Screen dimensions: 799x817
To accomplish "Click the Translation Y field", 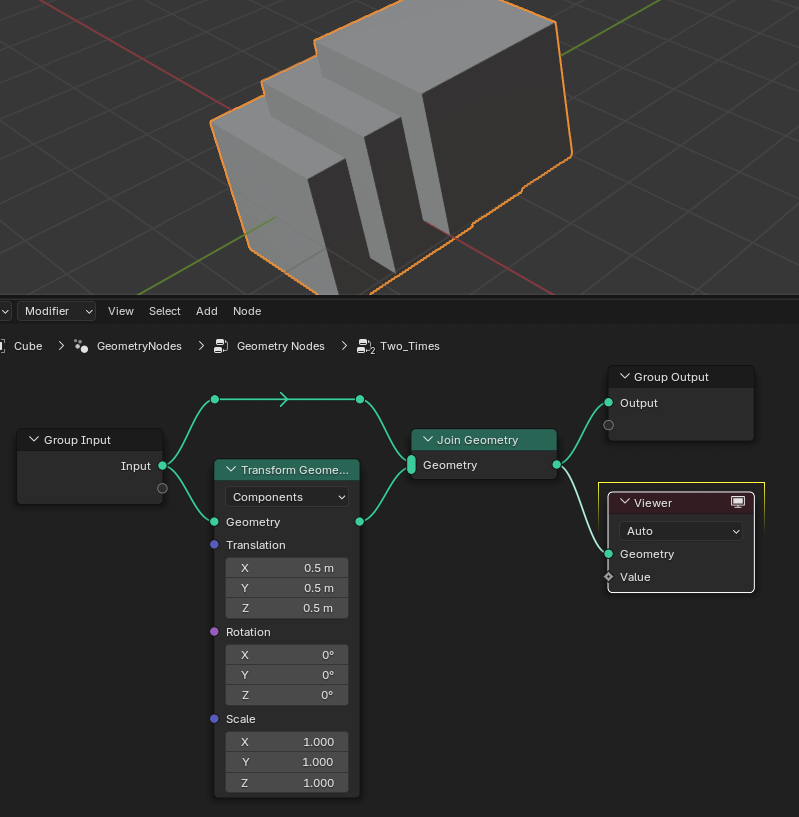I will [x=287, y=588].
